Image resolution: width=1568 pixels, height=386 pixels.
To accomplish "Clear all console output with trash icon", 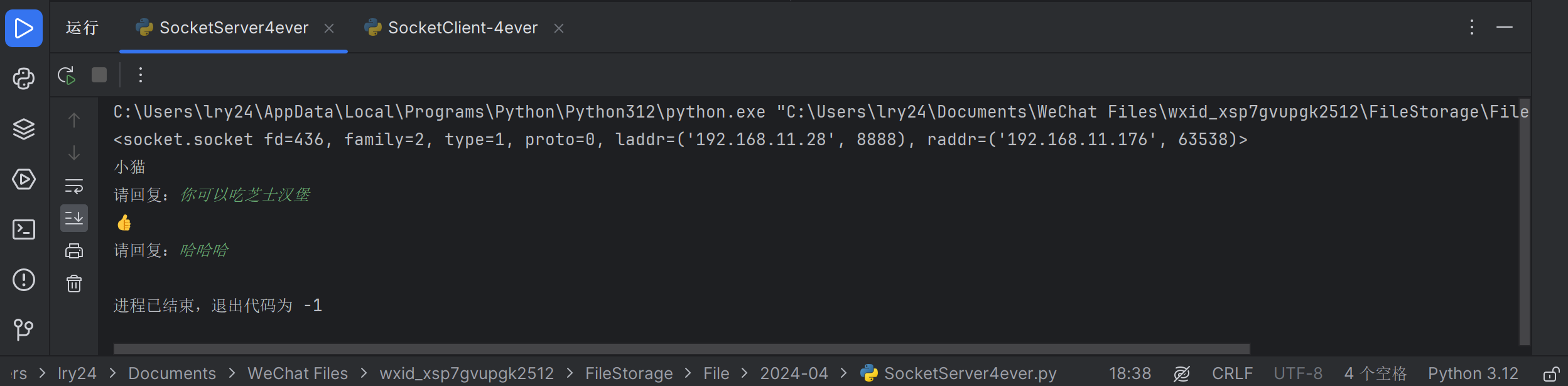I will [74, 284].
